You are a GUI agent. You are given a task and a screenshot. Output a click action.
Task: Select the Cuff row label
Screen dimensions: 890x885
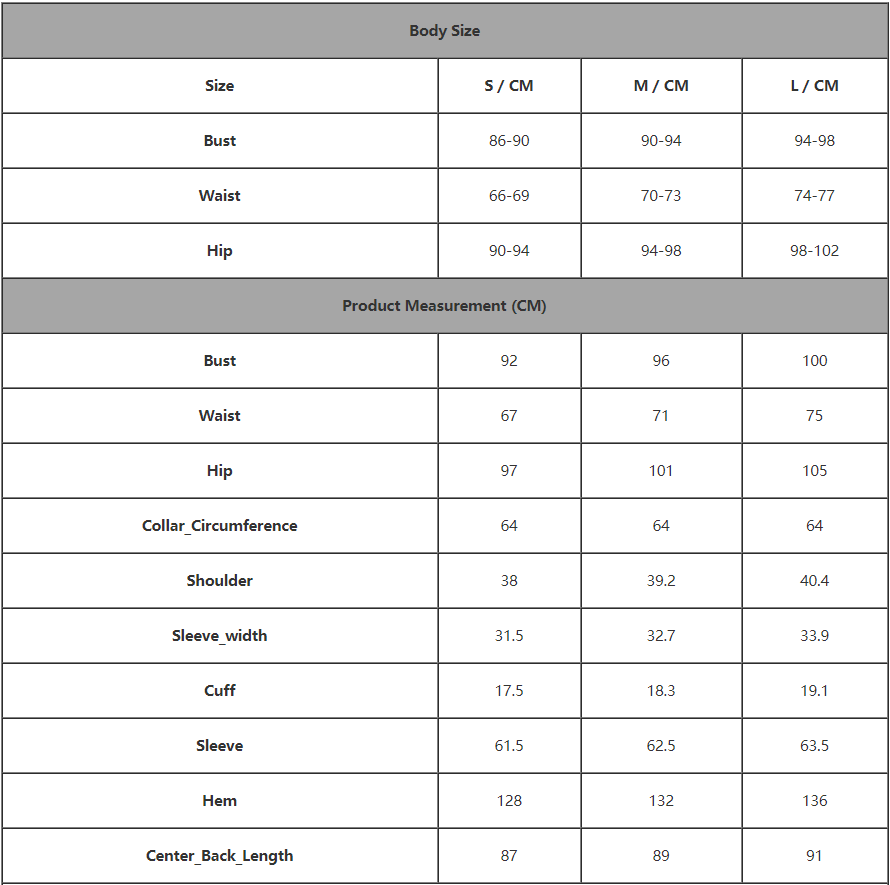coord(220,691)
